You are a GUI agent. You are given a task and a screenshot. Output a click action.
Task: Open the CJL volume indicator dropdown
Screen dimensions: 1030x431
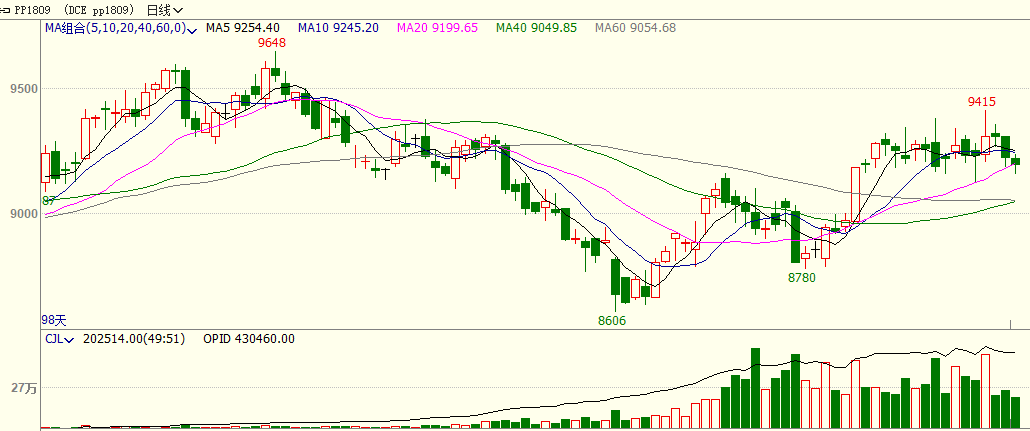coord(59,339)
